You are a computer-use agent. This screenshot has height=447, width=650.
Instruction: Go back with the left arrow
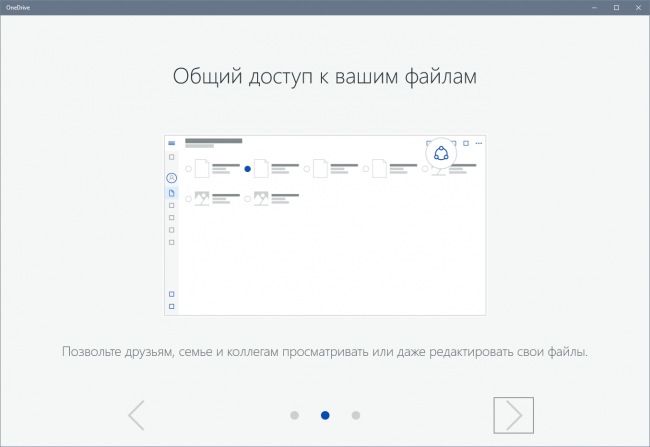[136, 415]
